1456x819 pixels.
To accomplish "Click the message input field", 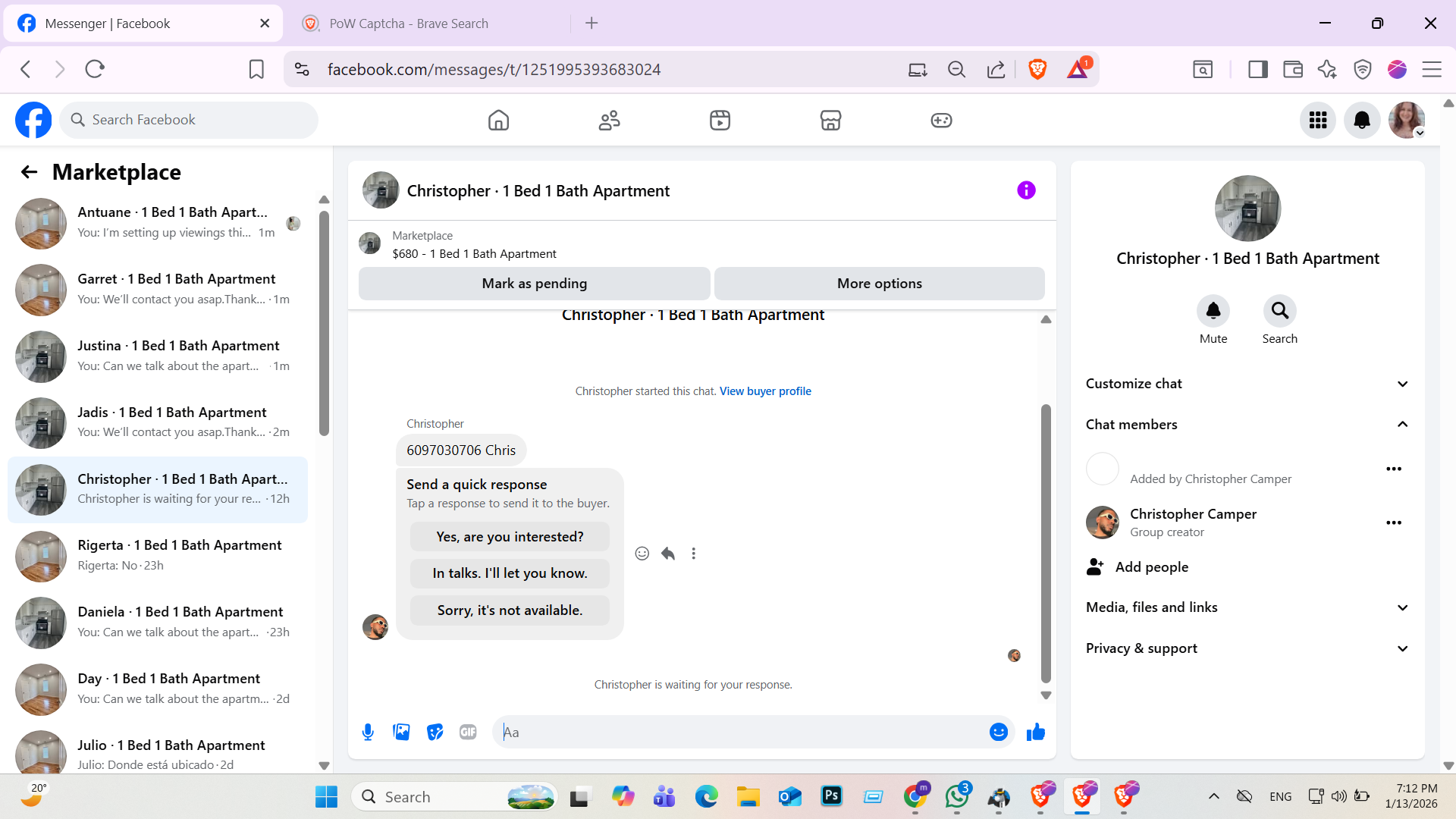I will tap(739, 732).
